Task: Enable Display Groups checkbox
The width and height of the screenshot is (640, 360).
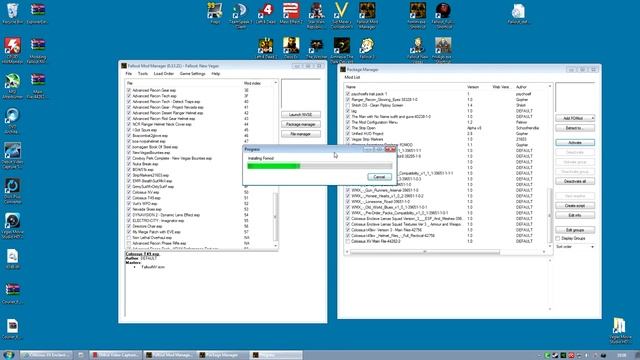Action: (x=558, y=238)
